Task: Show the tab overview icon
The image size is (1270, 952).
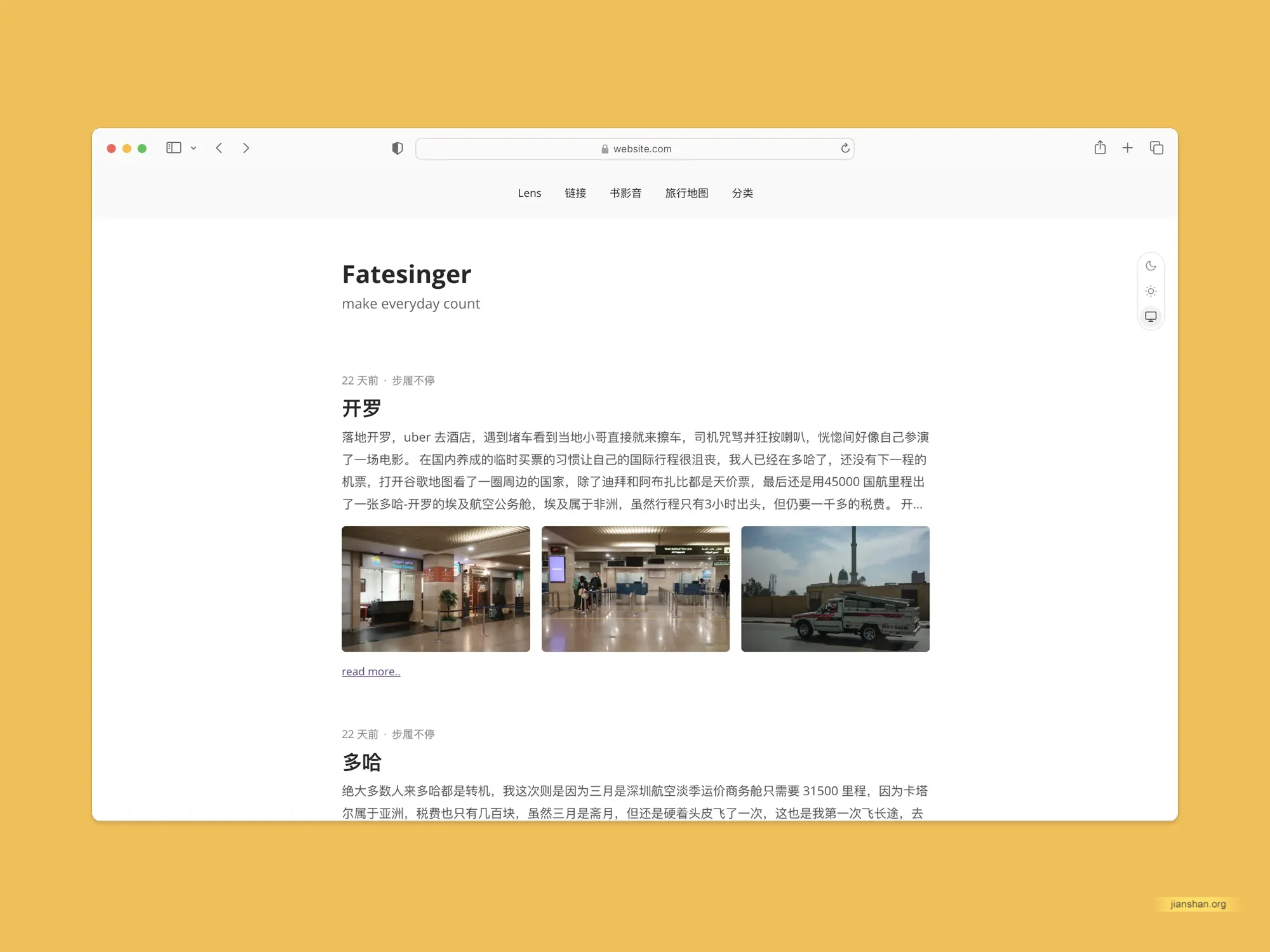Action: click(1156, 148)
